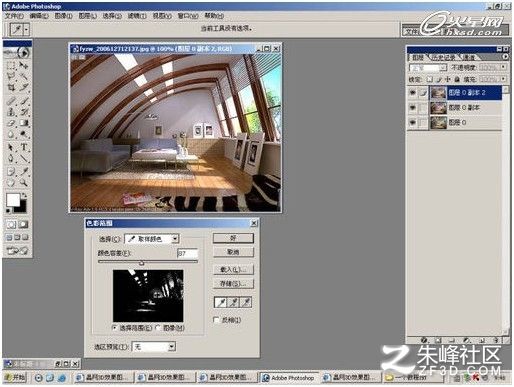Select the Type tool in toolbox
This screenshot has height=387, width=514.
(x=24, y=147)
